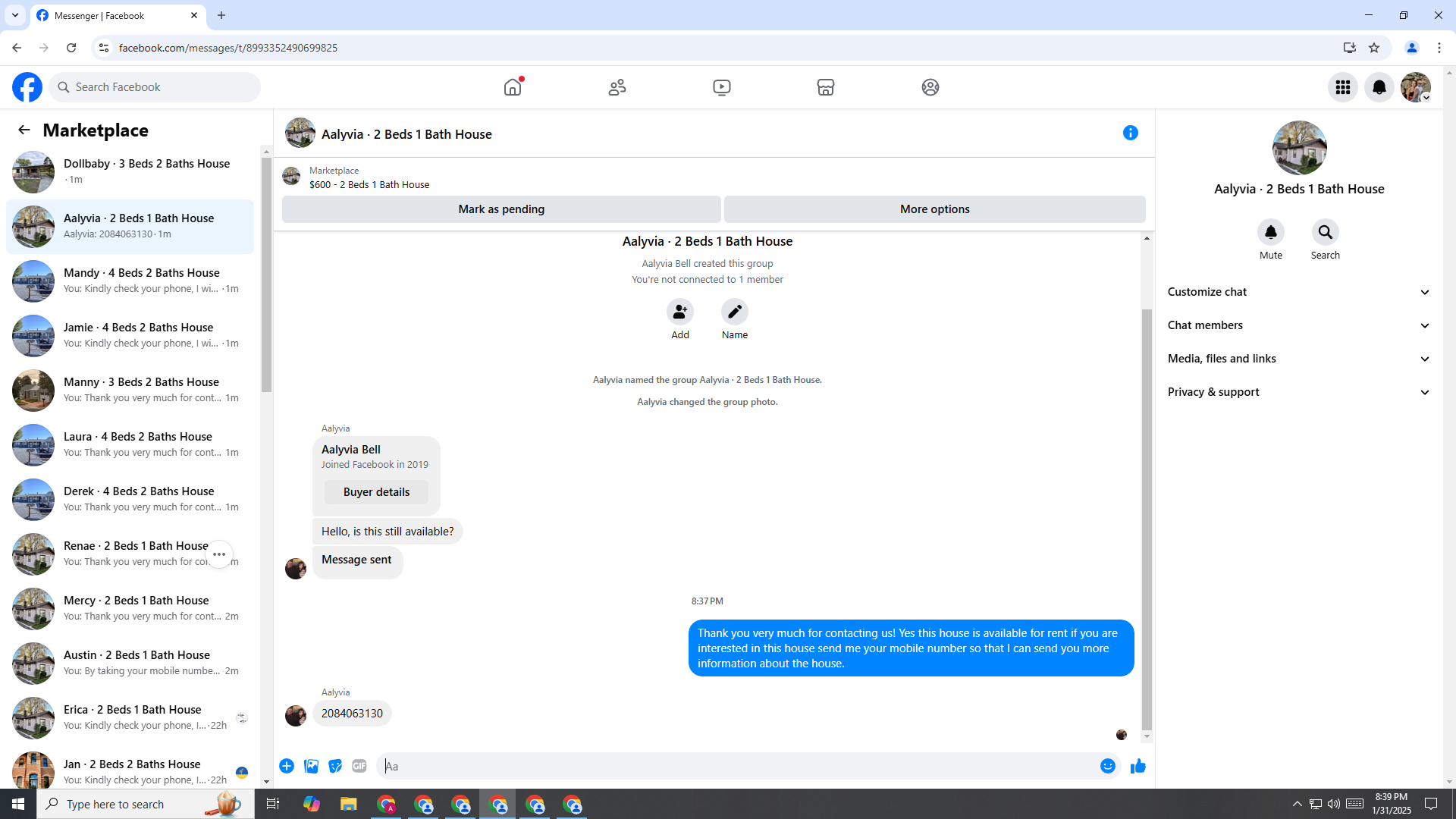The image size is (1456, 819).
Task: Open the volume control in system tray
Action: point(1334,804)
